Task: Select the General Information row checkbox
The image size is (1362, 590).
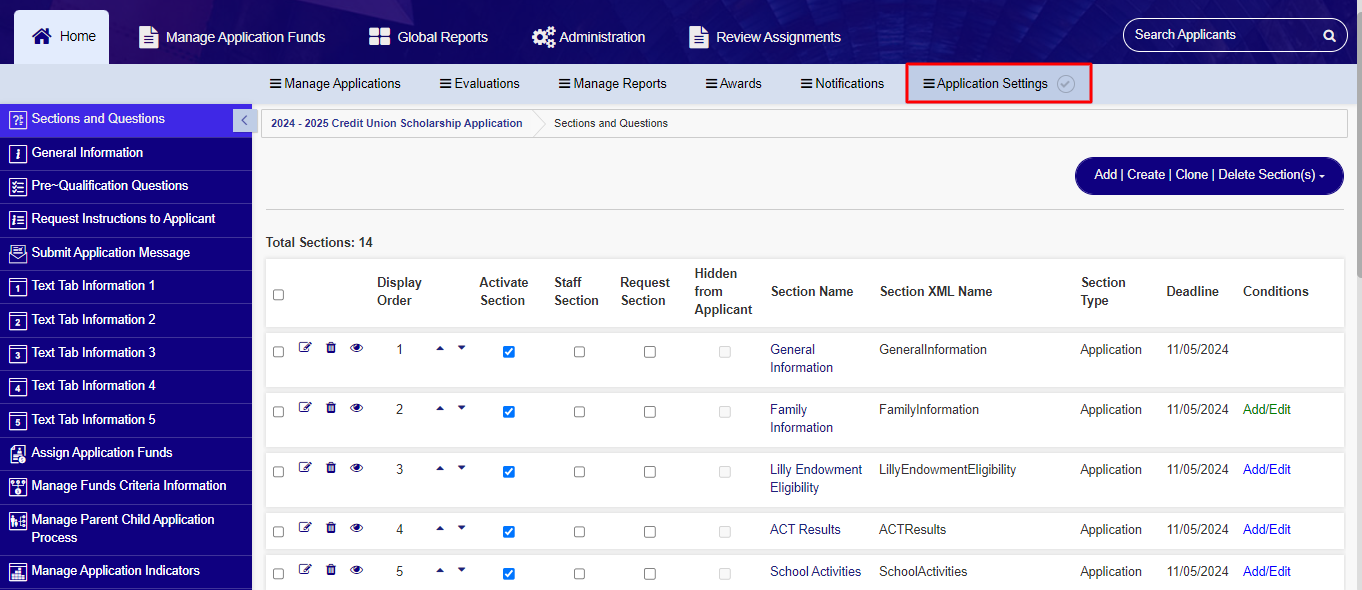Action: 278,352
